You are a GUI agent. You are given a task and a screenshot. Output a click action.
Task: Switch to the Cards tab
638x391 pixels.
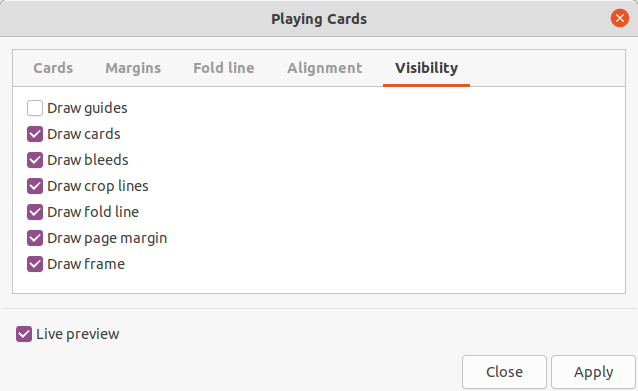pos(53,68)
